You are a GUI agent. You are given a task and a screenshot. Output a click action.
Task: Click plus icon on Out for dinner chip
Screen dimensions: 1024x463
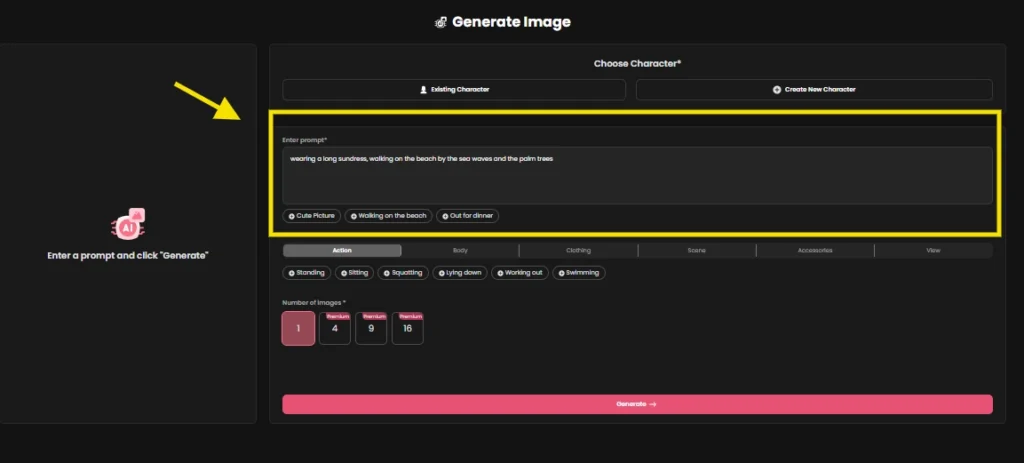coord(445,216)
